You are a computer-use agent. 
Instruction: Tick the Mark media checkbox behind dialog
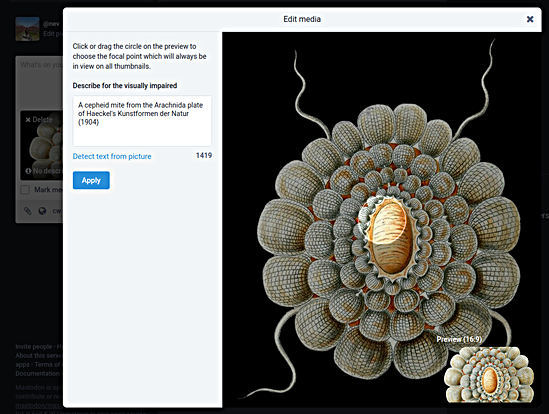click(25, 190)
